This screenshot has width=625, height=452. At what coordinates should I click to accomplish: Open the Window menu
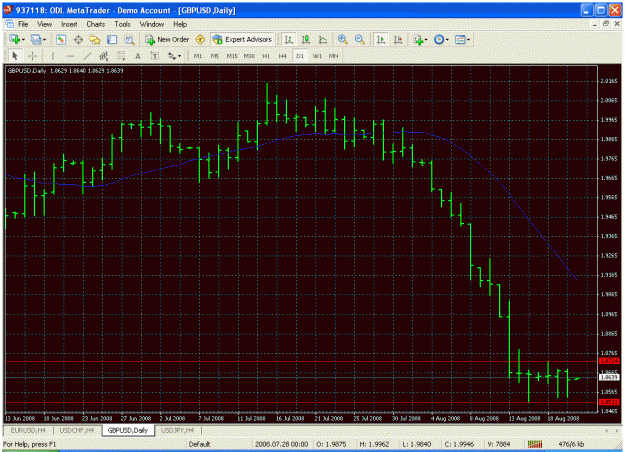tap(151, 24)
